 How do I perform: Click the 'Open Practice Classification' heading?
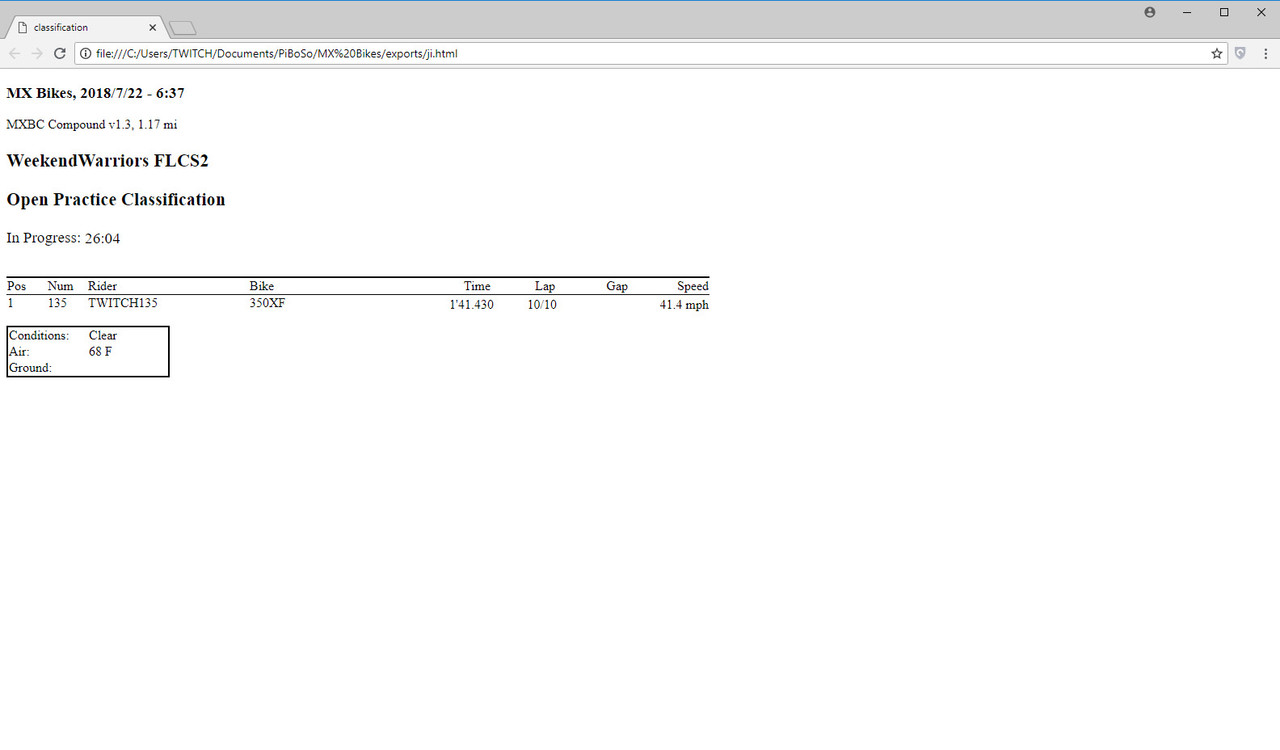pyautogui.click(x=116, y=200)
